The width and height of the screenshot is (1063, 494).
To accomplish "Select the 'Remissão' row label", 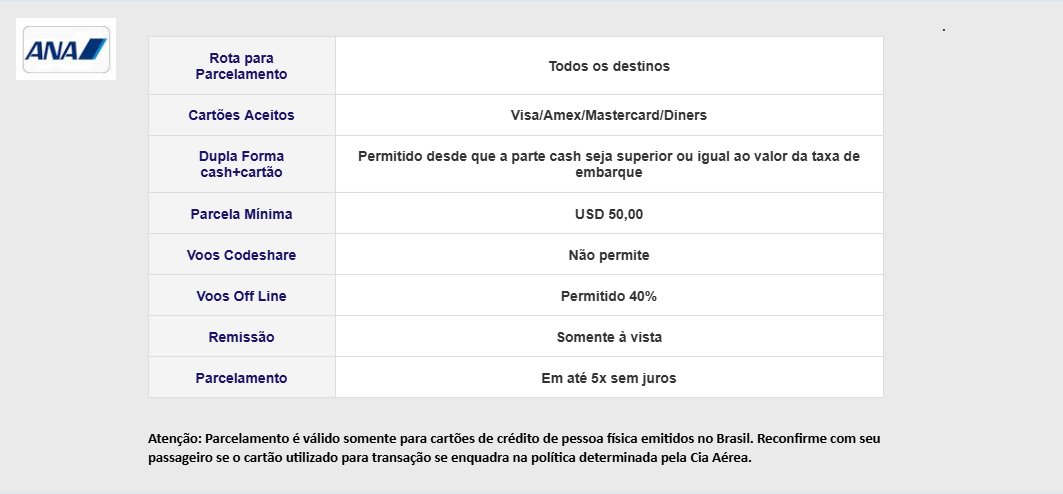I will pyautogui.click(x=241, y=337).
